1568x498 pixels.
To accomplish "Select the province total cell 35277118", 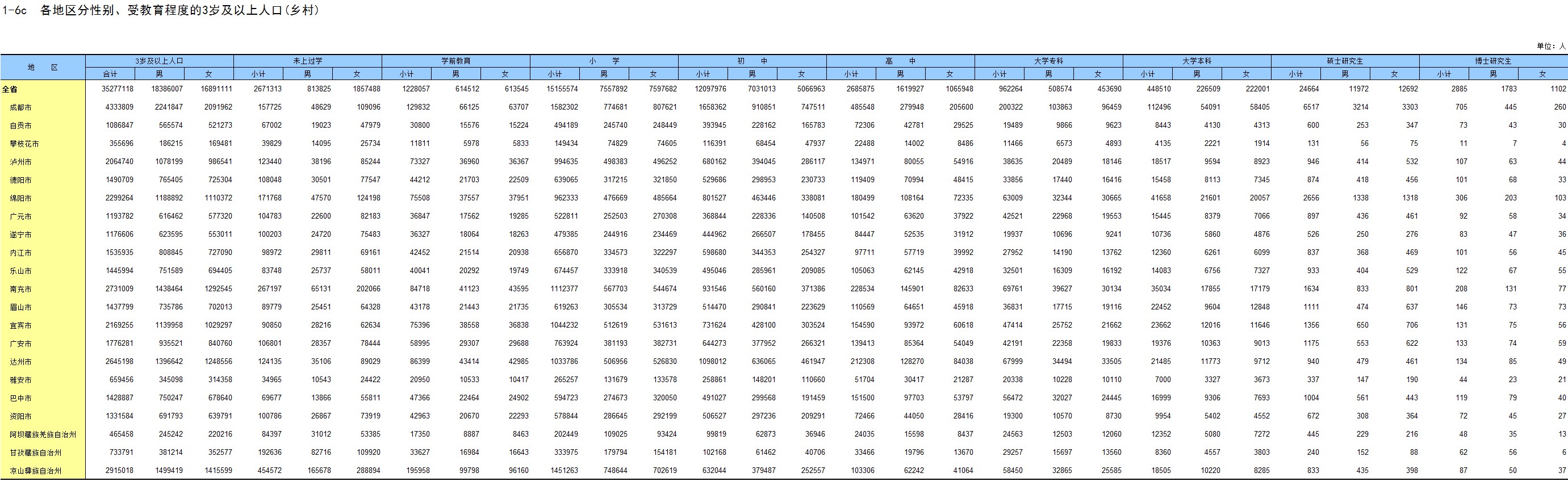I will coord(118,89).
